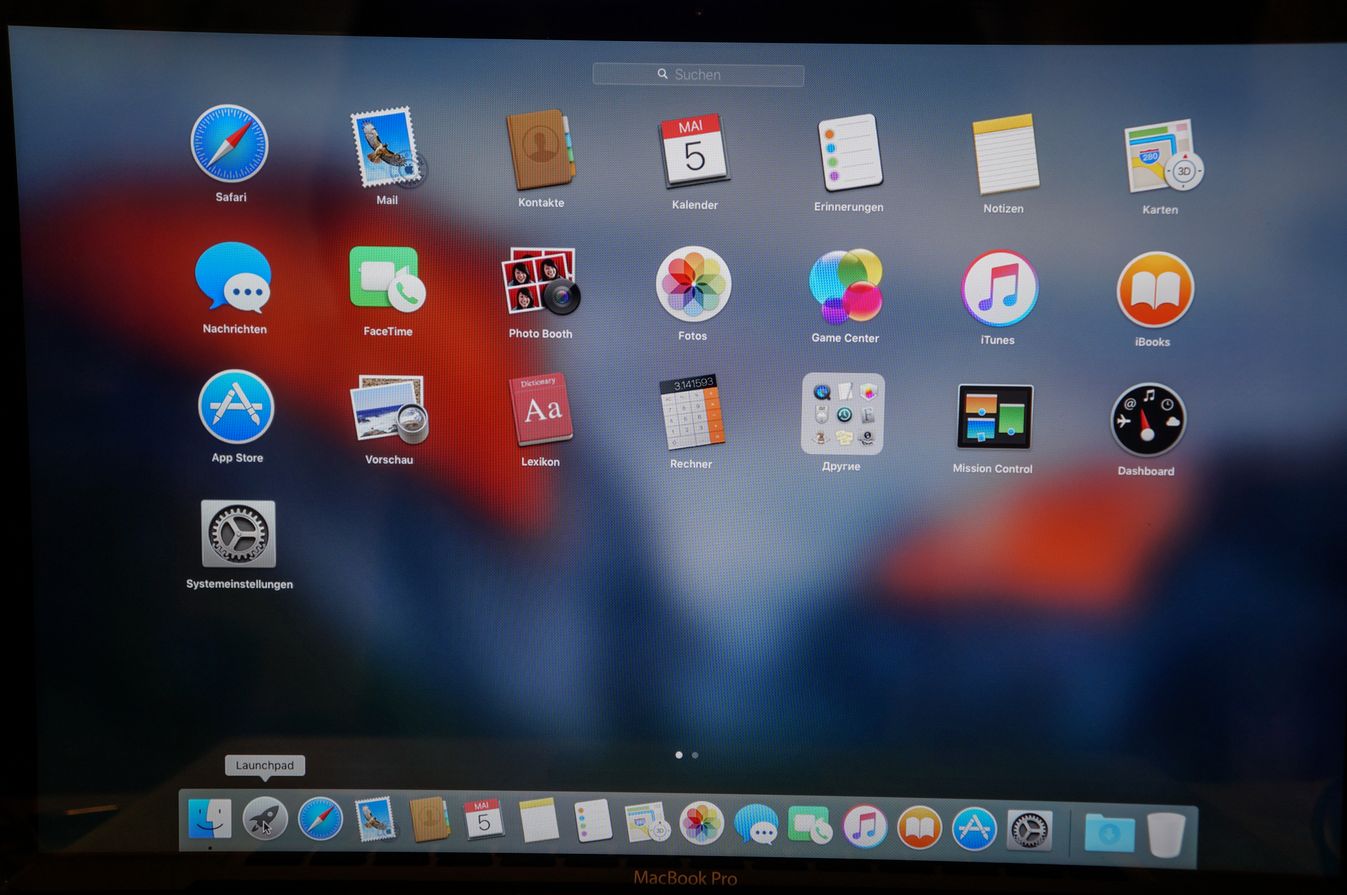Open Erinnerungen list icon in the Dock
This screenshot has height=895, width=1347.
coord(593,821)
